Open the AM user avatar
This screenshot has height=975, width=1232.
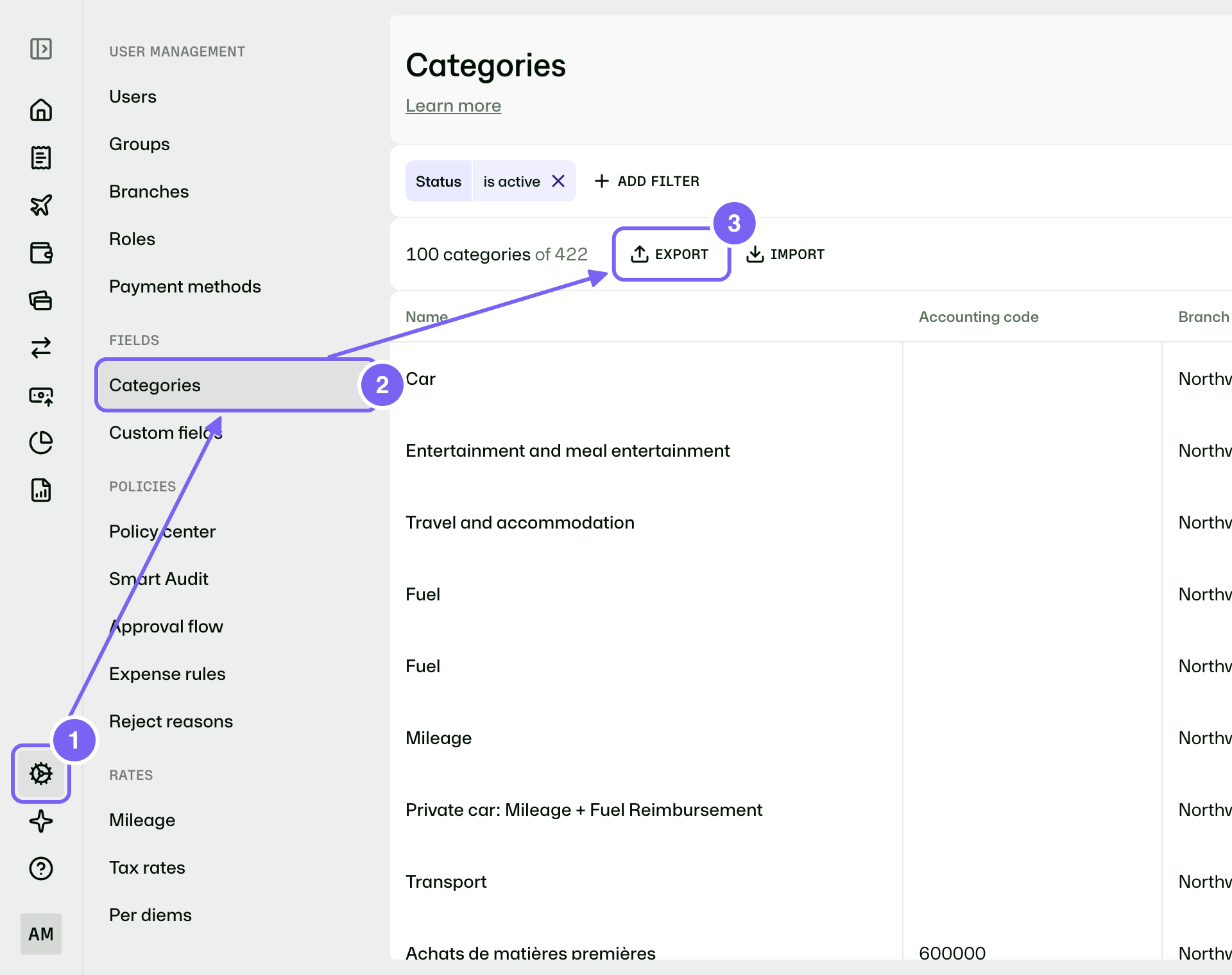(x=41, y=934)
